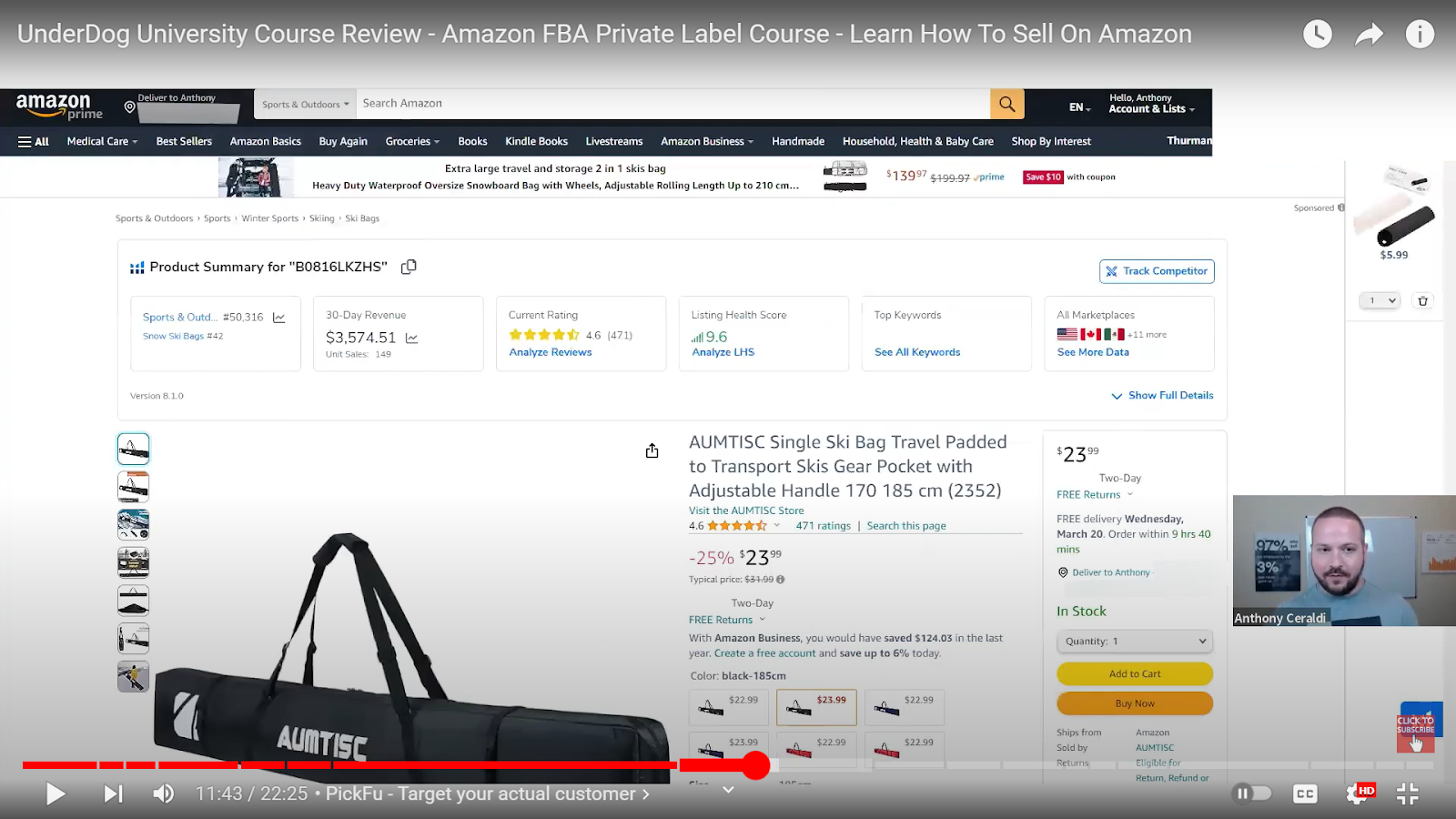This screenshot has width=1456, height=819.
Task: Mute the video volume
Action: (x=164, y=794)
